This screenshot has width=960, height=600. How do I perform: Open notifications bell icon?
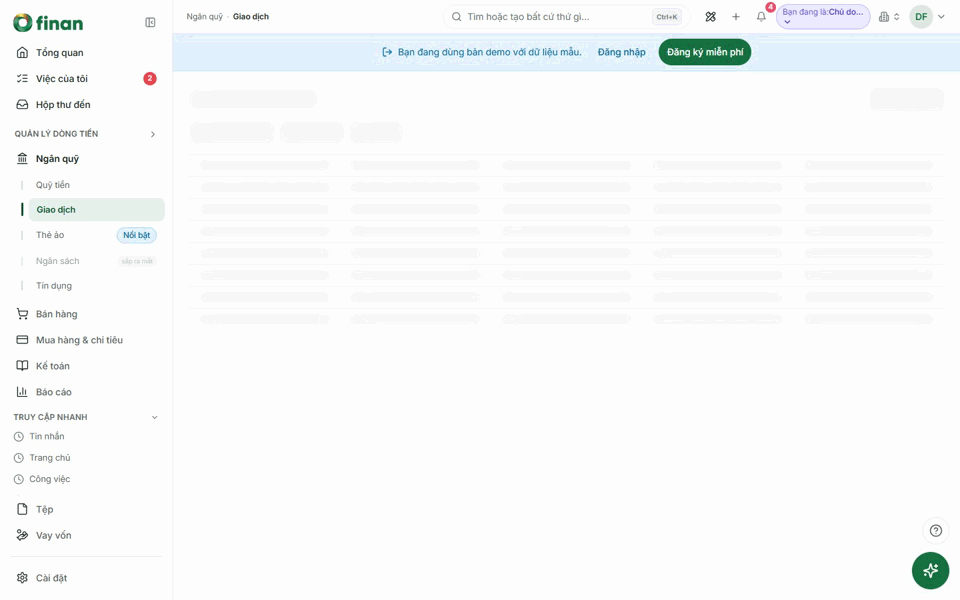coord(761,17)
